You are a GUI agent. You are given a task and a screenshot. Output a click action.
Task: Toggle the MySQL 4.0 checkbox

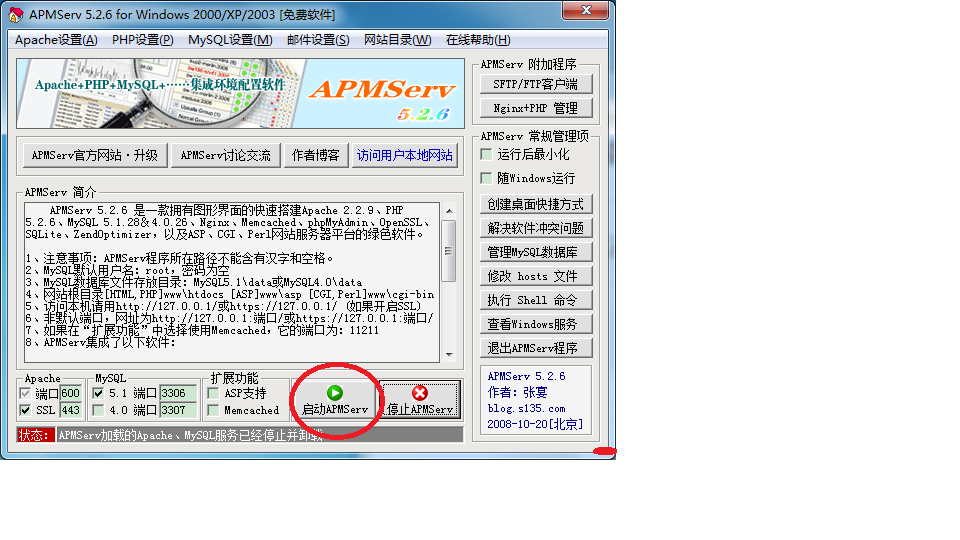[98, 410]
